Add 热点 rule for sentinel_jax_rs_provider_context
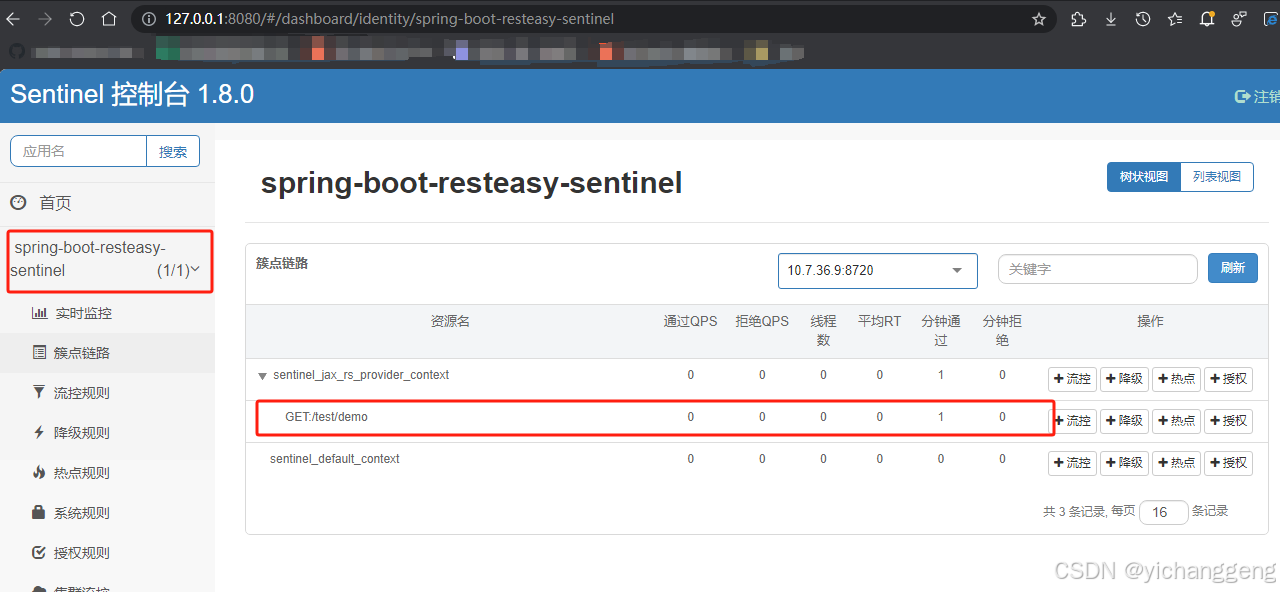Viewport: 1280px width, 592px height. pyautogui.click(x=1176, y=379)
